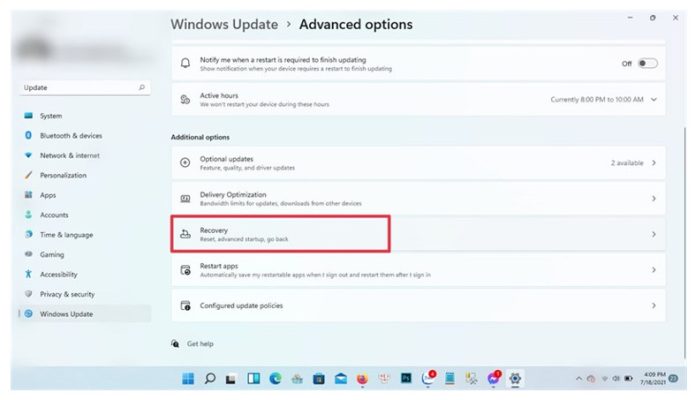This screenshot has height=400, width=695.
Task: Click the Get help link
Action: point(200,344)
